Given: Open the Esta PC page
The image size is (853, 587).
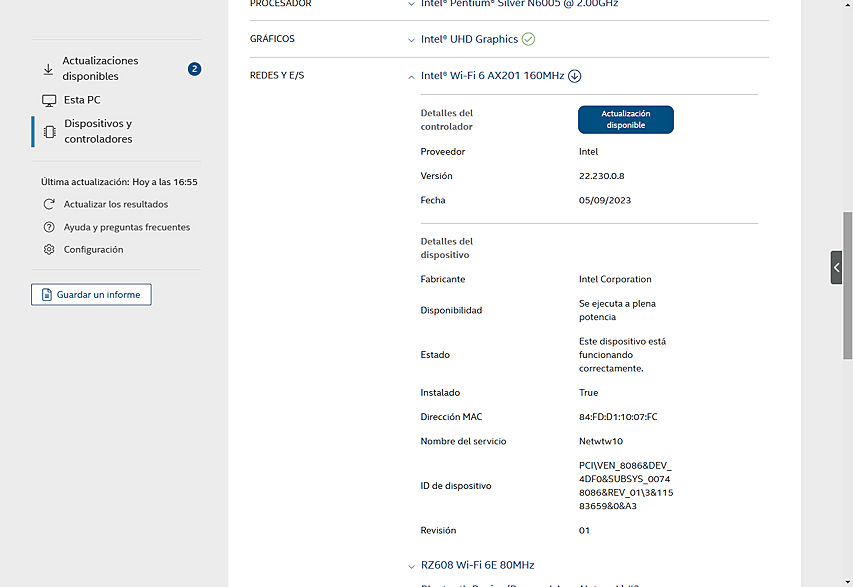Looking at the screenshot, I should click(x=82, y=100).
